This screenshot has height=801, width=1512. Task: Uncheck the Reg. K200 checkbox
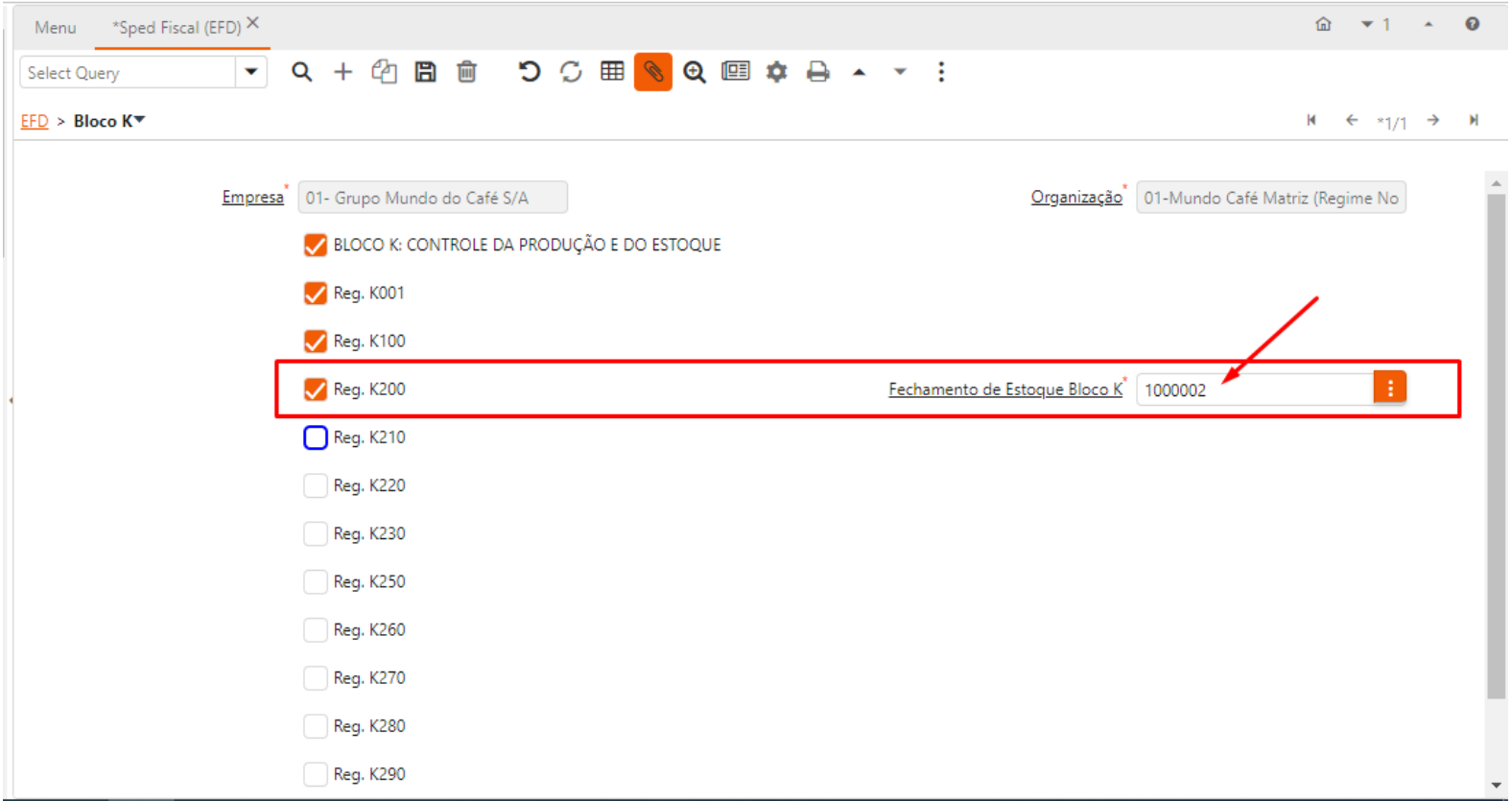[x=316, y=389]
